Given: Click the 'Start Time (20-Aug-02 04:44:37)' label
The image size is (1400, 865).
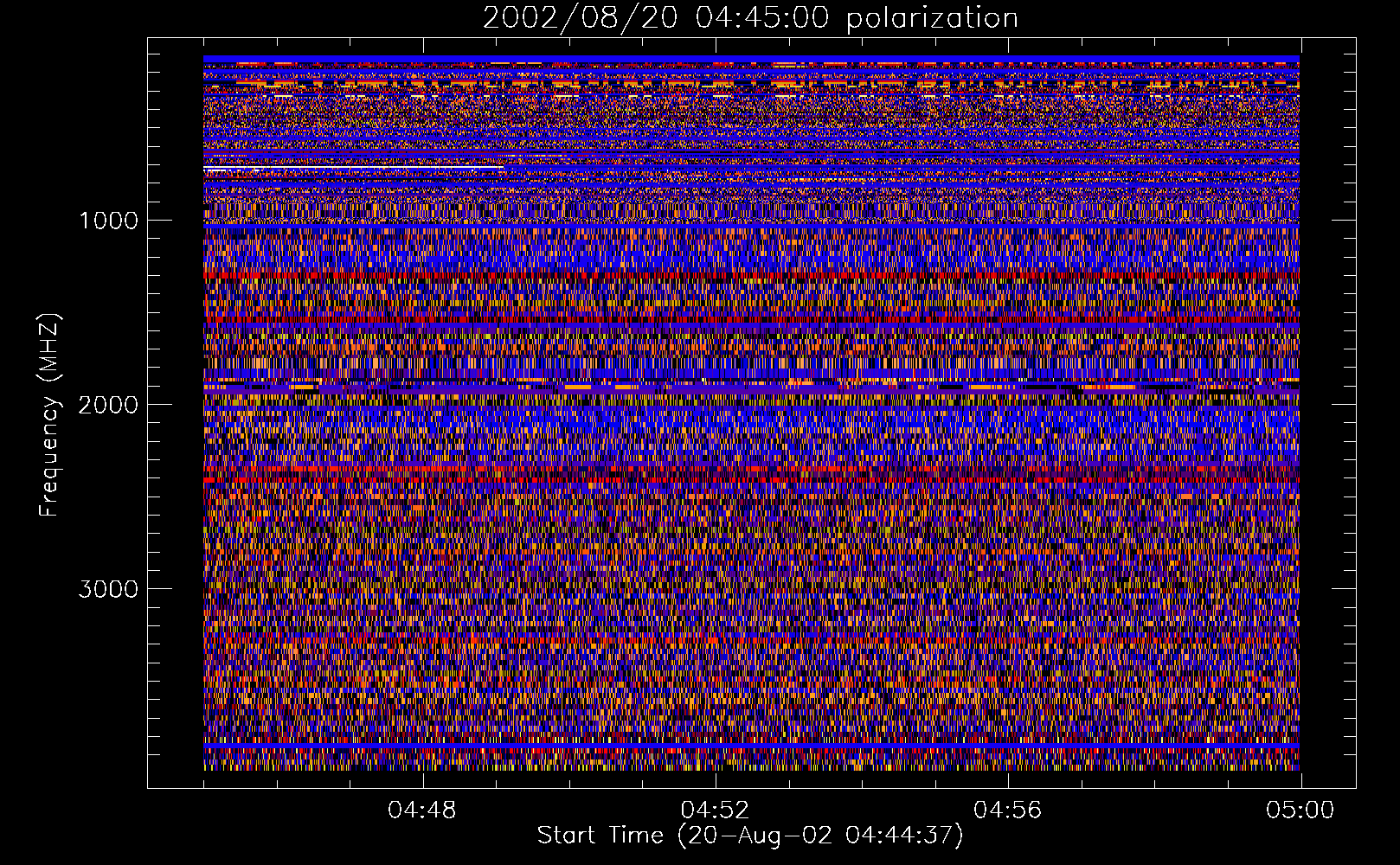Looking at the screenshot, I should point(750,836).
